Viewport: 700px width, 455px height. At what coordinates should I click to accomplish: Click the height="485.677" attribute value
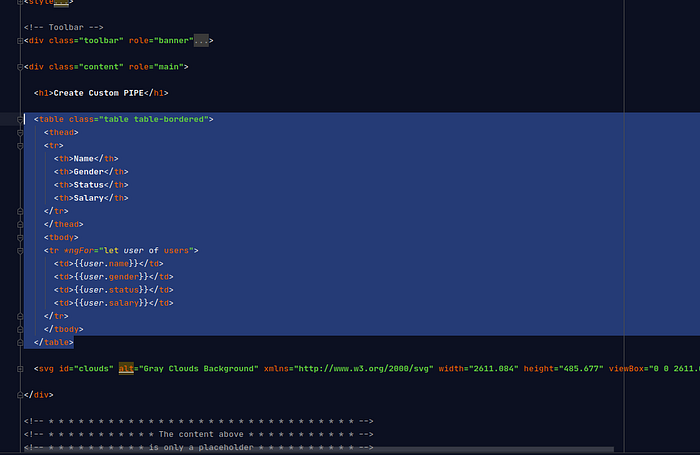579,369
